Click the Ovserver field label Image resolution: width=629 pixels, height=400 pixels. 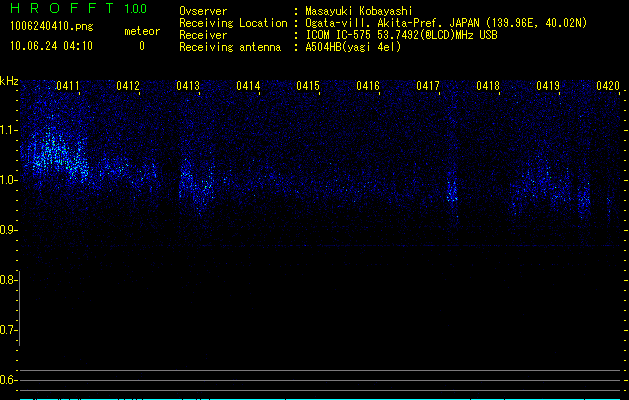(x=203, y=11)
